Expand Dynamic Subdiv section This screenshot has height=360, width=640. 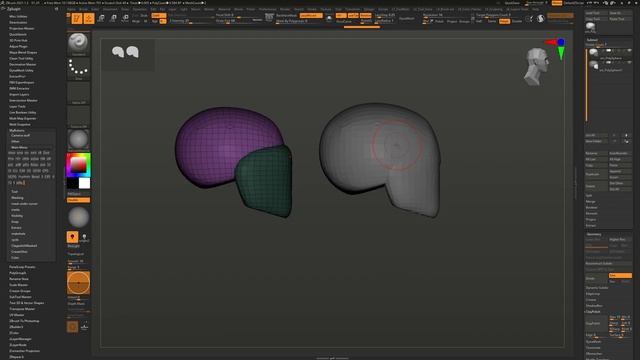click(597, 288)
